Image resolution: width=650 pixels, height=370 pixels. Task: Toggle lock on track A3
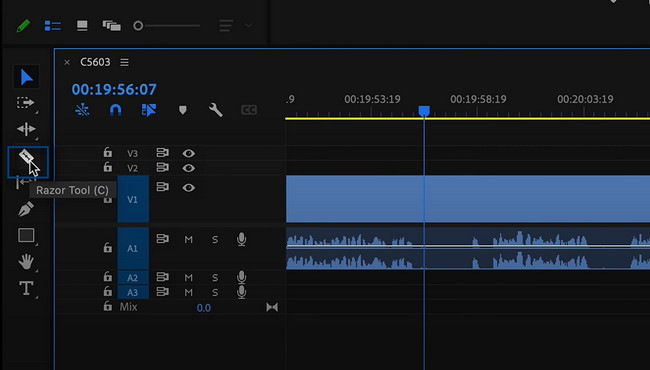tap(108, 291)
